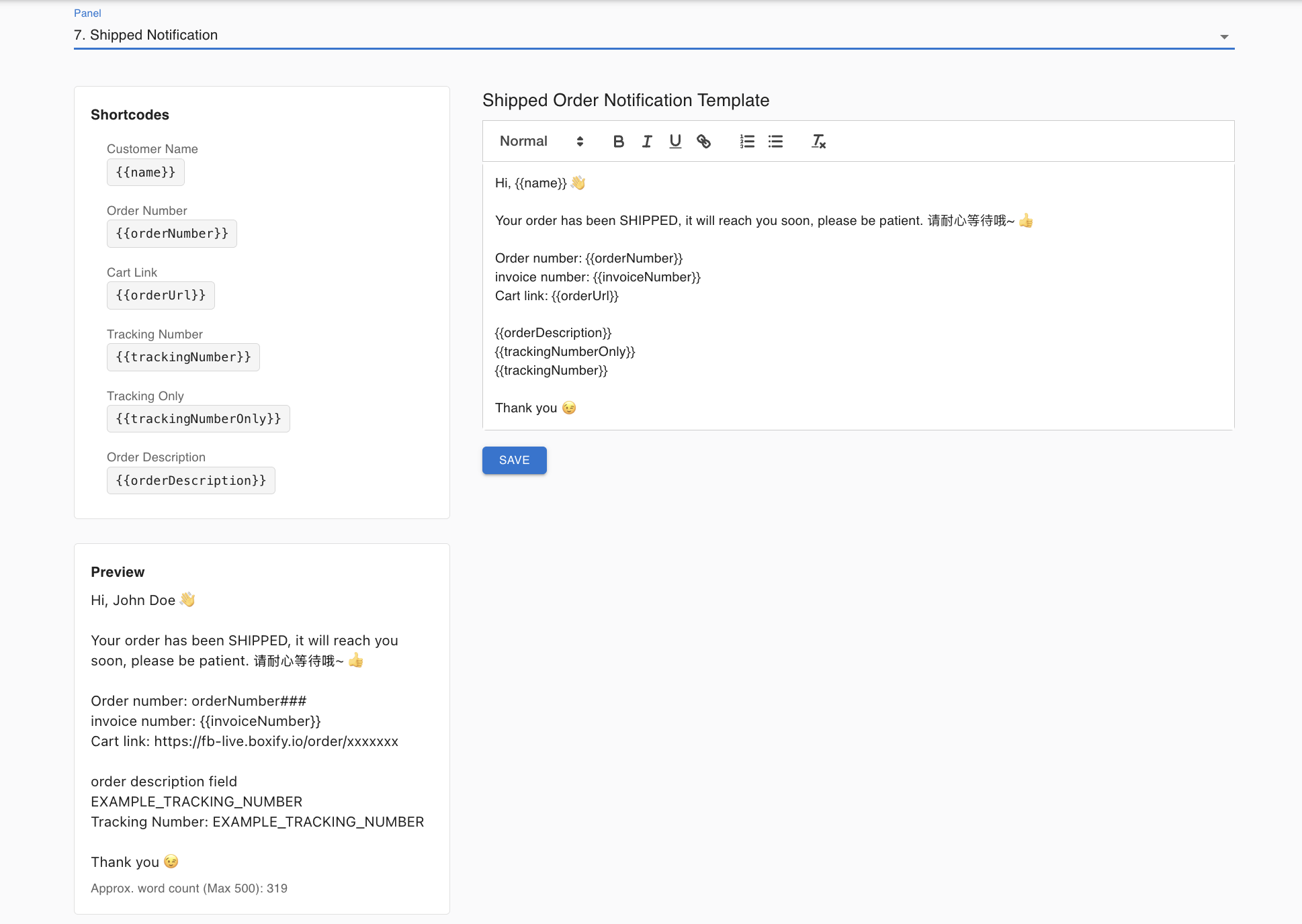Image resolution: width=1302 pixels, height=924 pixels.
Task: Click the {{orderDescription}} shortcode chip
Action: pyautogui.click(x=191, y=481)
